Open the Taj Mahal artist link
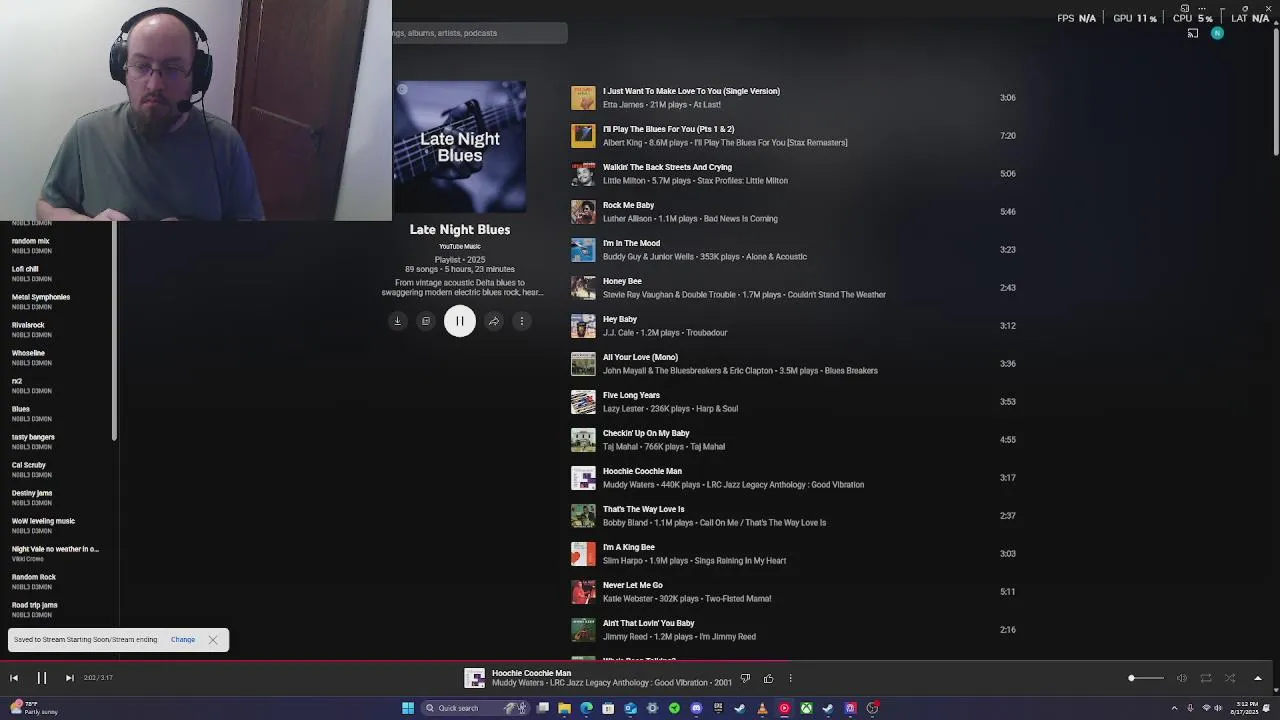The height and width of the screenshot is (720, 1280). tap(620, 447)
